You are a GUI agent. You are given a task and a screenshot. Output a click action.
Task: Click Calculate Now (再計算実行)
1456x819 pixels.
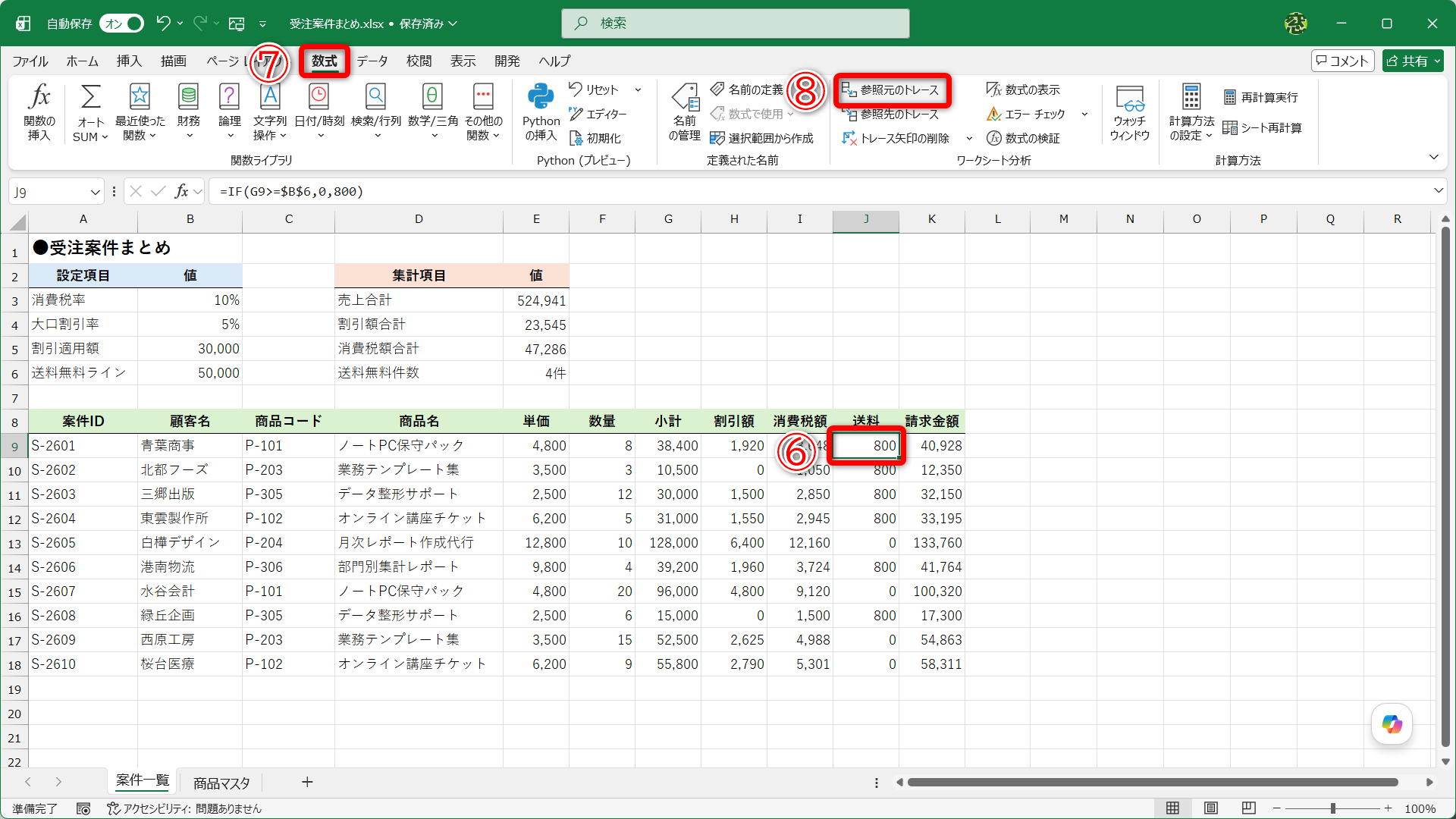click(x=1260, y=97)
